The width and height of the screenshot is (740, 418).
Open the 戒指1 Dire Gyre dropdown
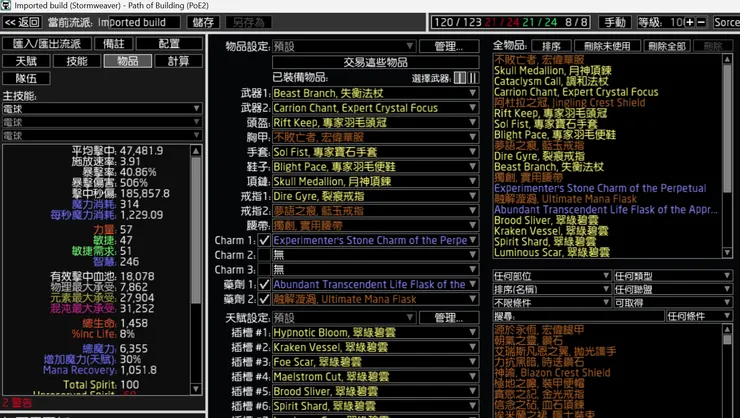click(376, 196)
